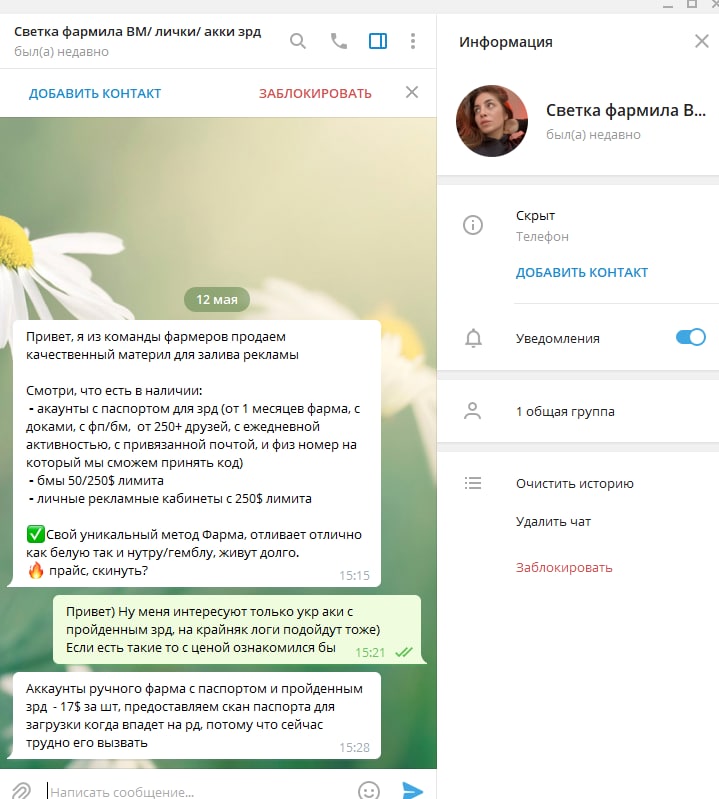Maximize the window

tap(691, 4)
